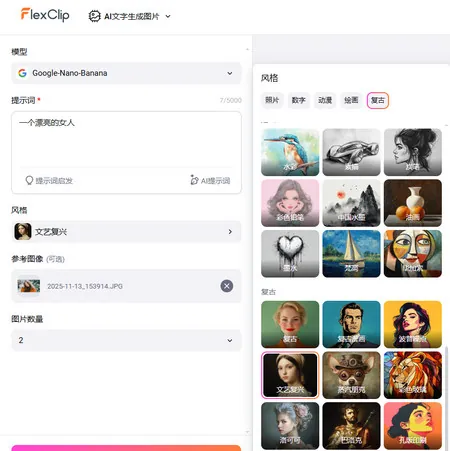
Task: Click the AI文字生成图片 tool icon
Action: tap(94, 16)
